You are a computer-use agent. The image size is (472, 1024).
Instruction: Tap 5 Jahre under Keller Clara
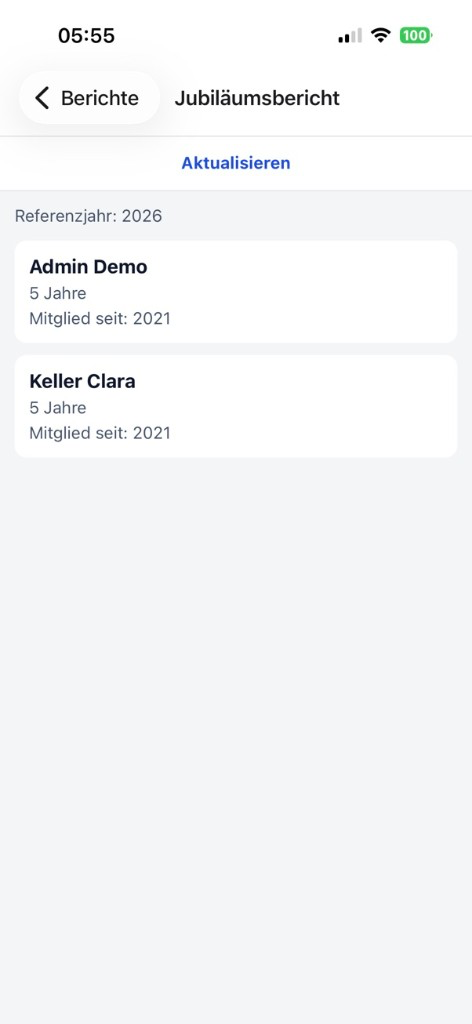click(x=57, y=408)
